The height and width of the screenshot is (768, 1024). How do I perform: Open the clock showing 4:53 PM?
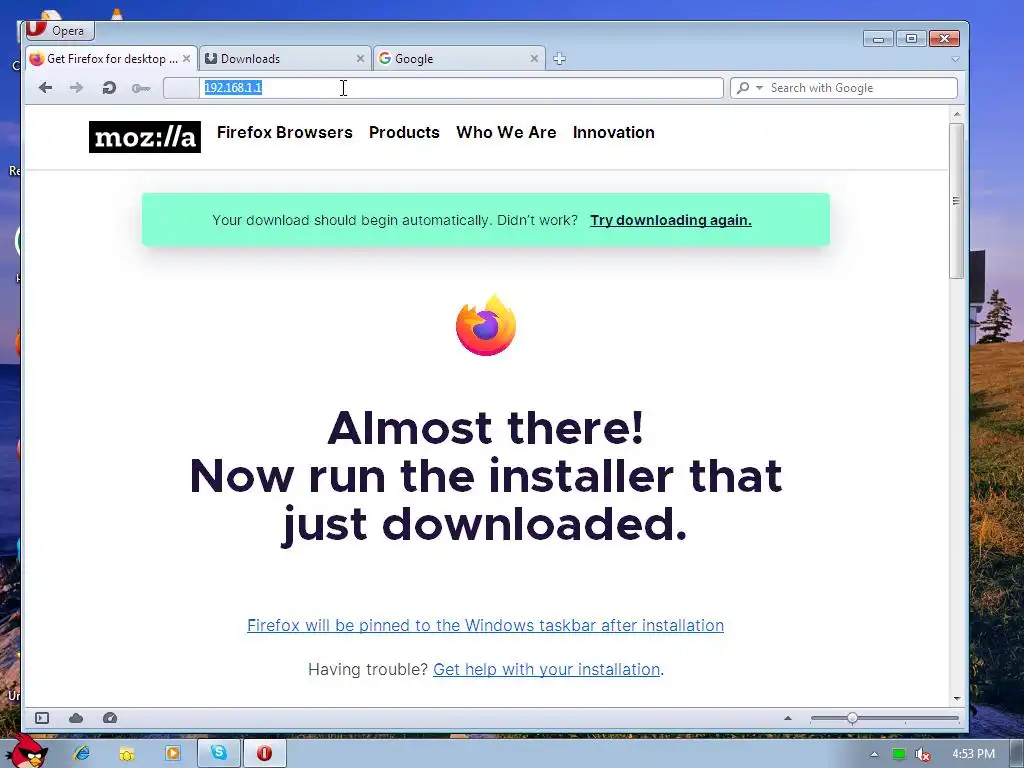(x=973, y=754)
